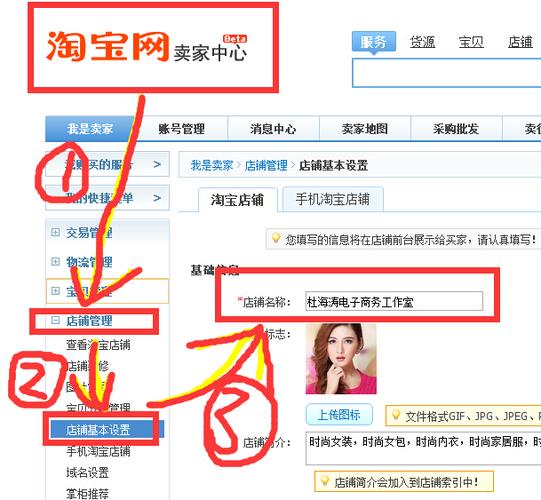Expand the 宝贝管理 plus icon
This screenshot has height=500, width=541.
click(55, 291)
